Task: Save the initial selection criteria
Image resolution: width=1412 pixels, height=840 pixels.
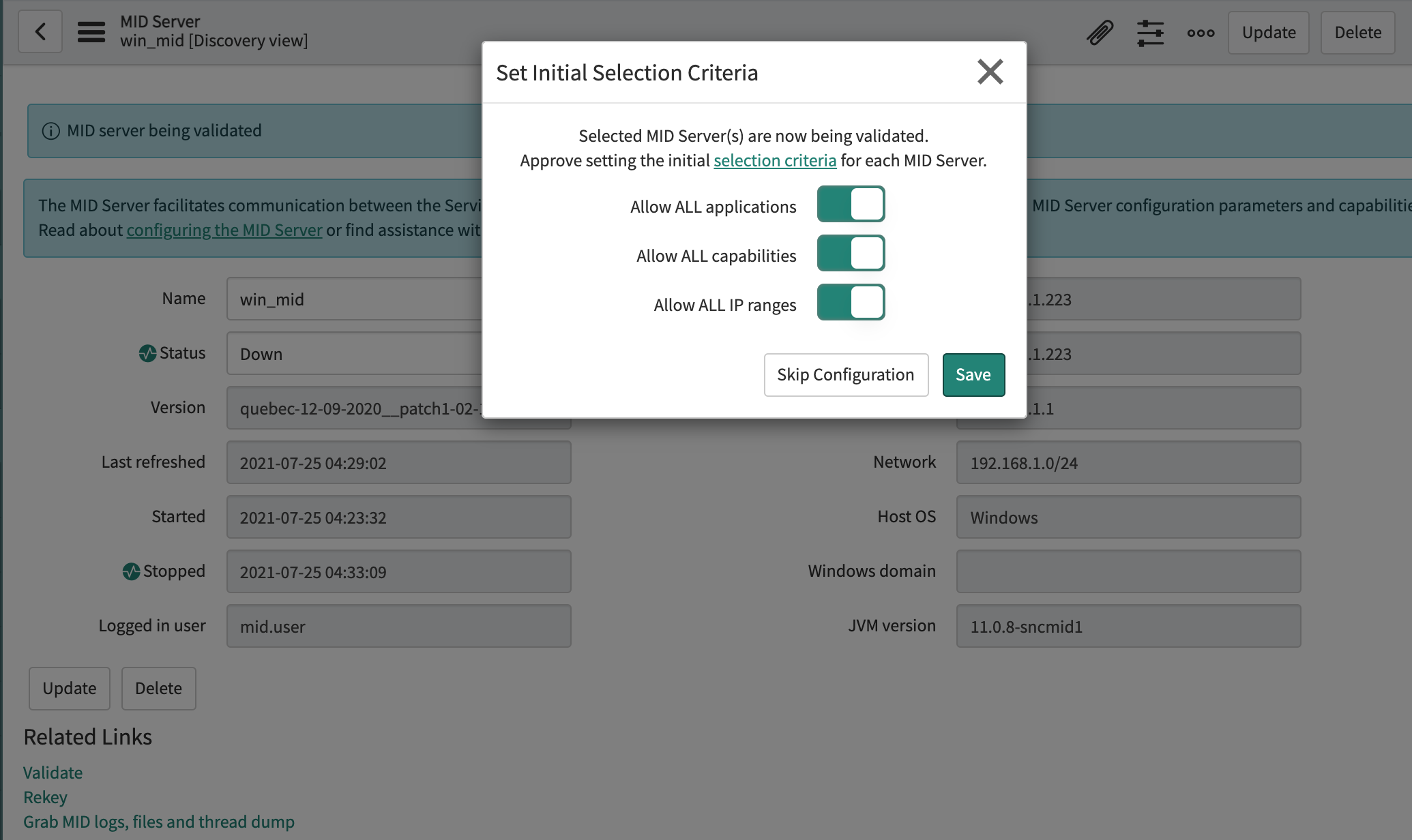Action: click(x=973, y=374)
